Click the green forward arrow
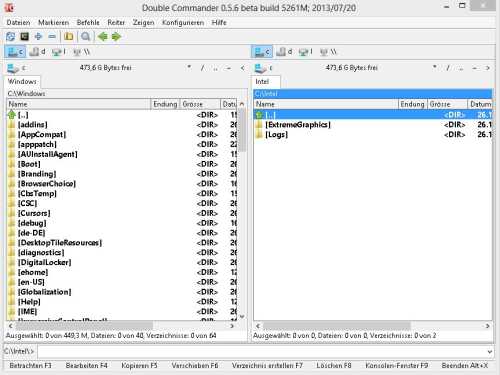Image resolution: width=500 pixels, height=375 pixels. (x=116, y=36)
